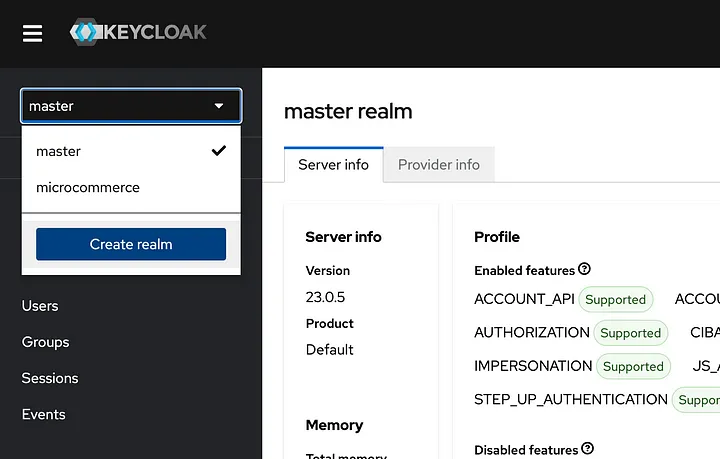Collapse the master realm selector dropdown

pyautogui.click(x=131, y=106)
